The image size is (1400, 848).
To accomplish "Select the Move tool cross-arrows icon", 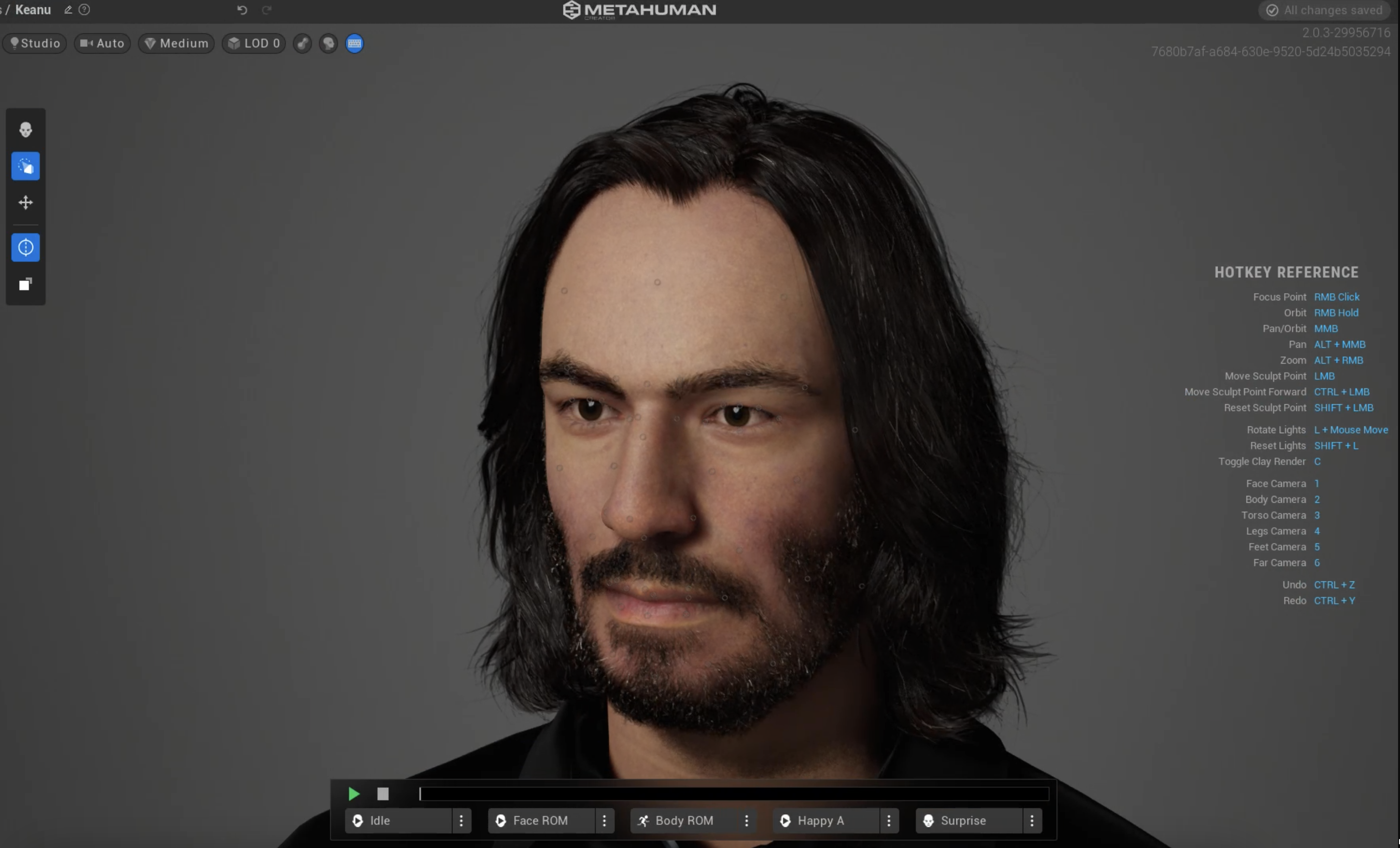I will pyautogui.click(x=26, y=202).
